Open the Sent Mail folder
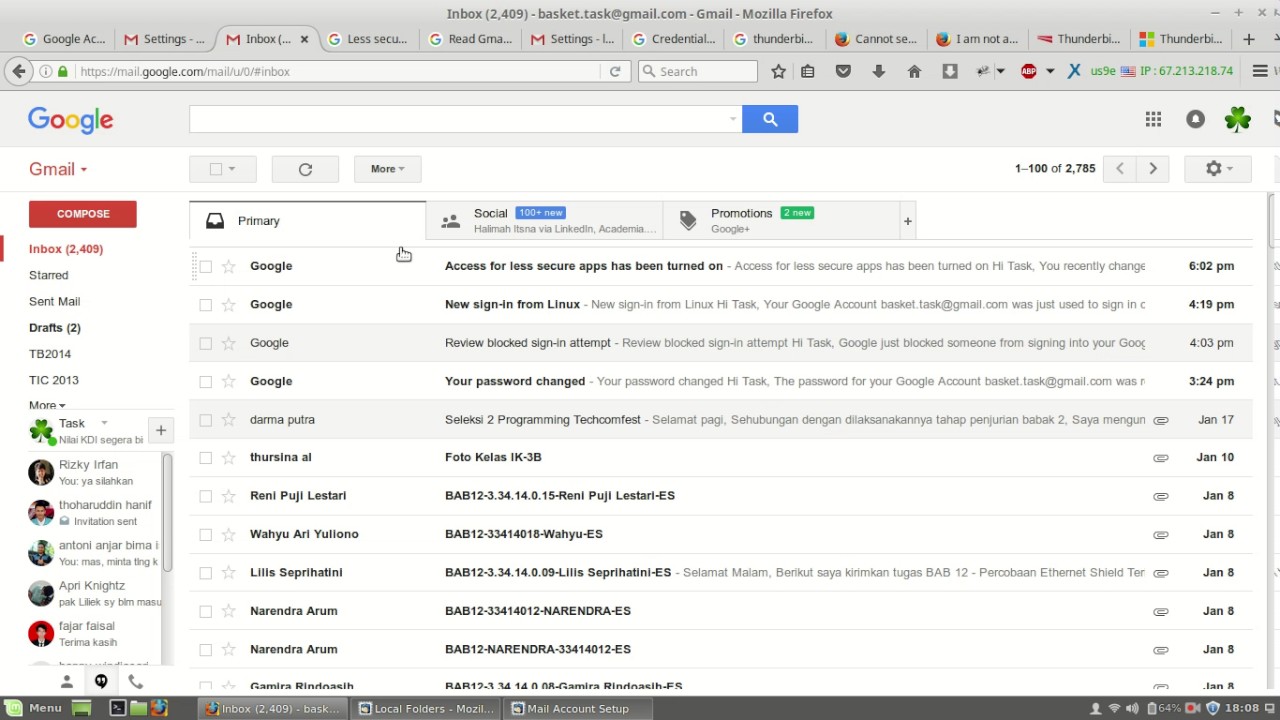1280x720 pixels. (54, 301)
